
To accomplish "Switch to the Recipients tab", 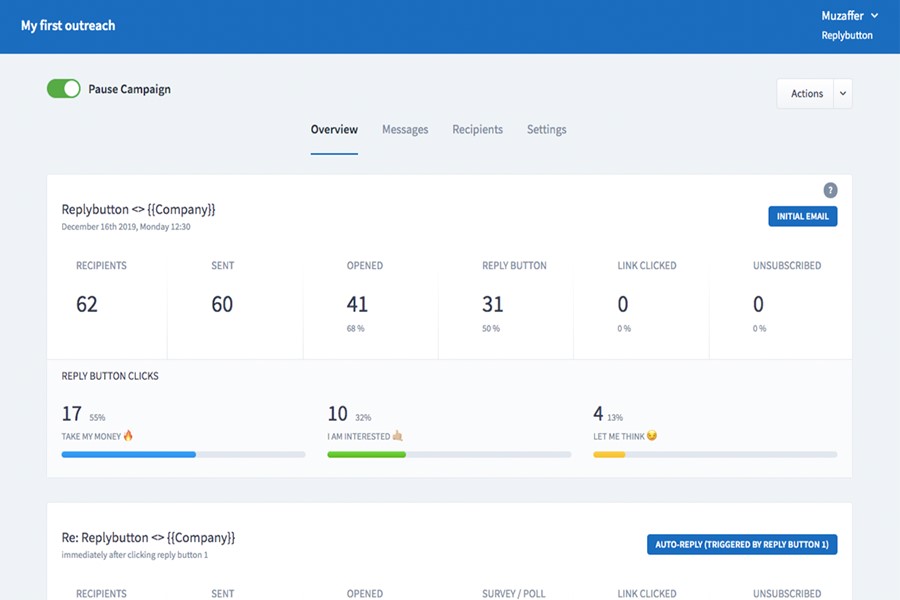I will pos(478,130).
